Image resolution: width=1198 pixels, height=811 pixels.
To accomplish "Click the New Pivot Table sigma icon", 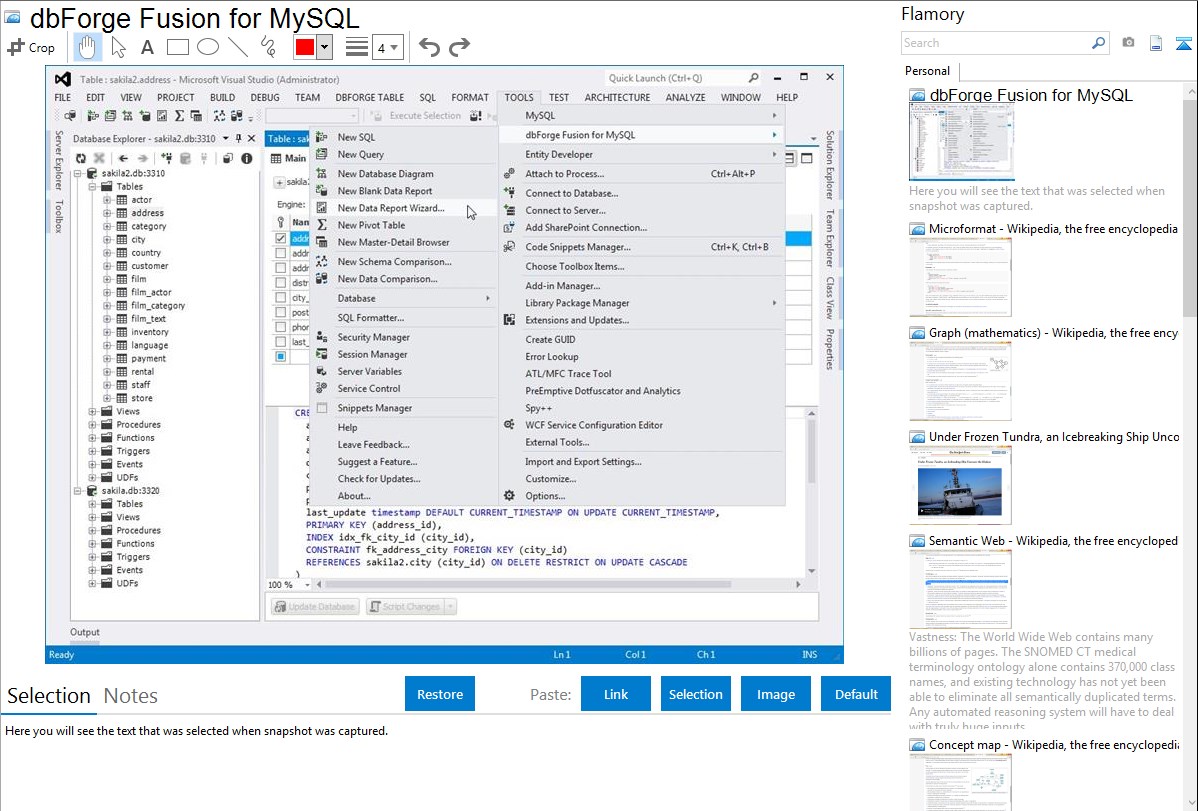I will [x=322, y=225].
